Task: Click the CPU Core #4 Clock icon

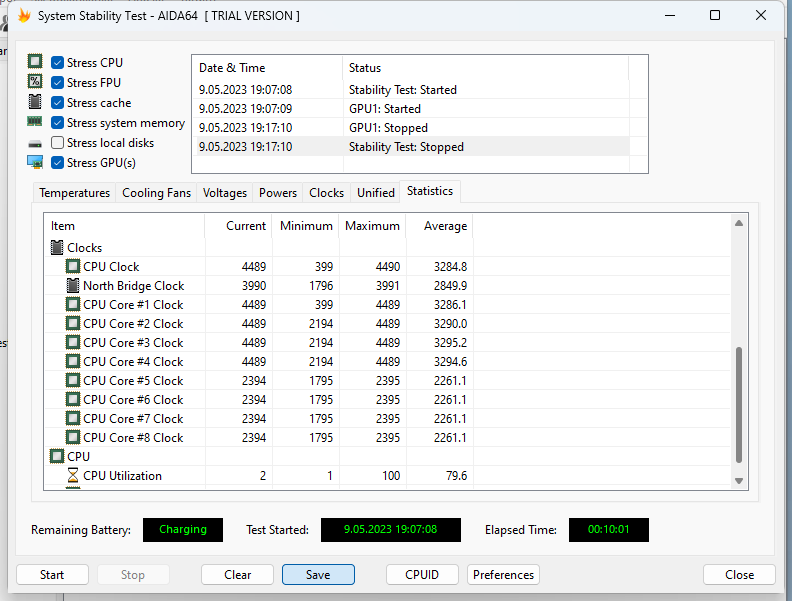Action: [x=73, y=362]
